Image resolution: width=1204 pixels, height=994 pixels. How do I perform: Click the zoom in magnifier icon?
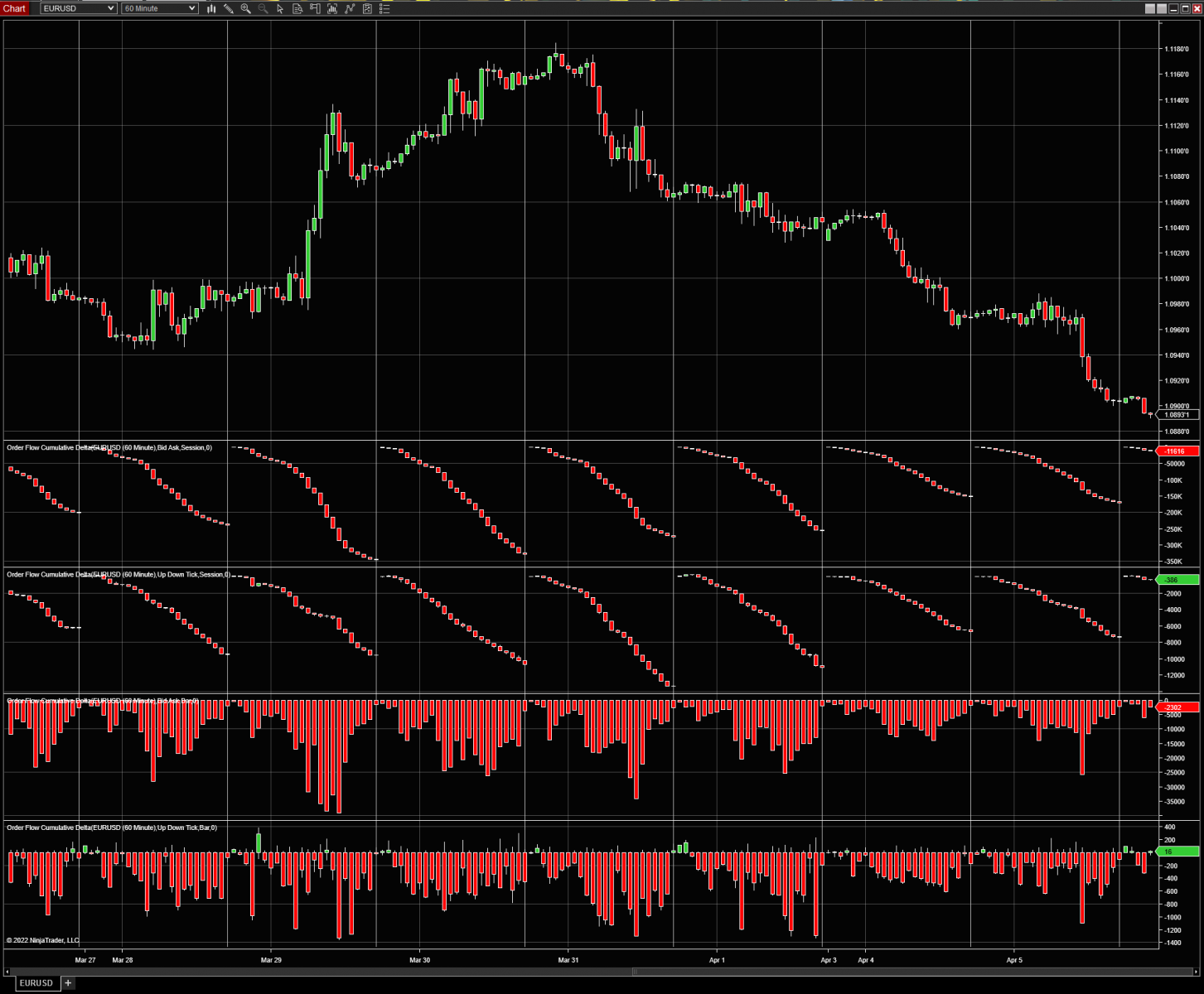click(x=246, y=8)
